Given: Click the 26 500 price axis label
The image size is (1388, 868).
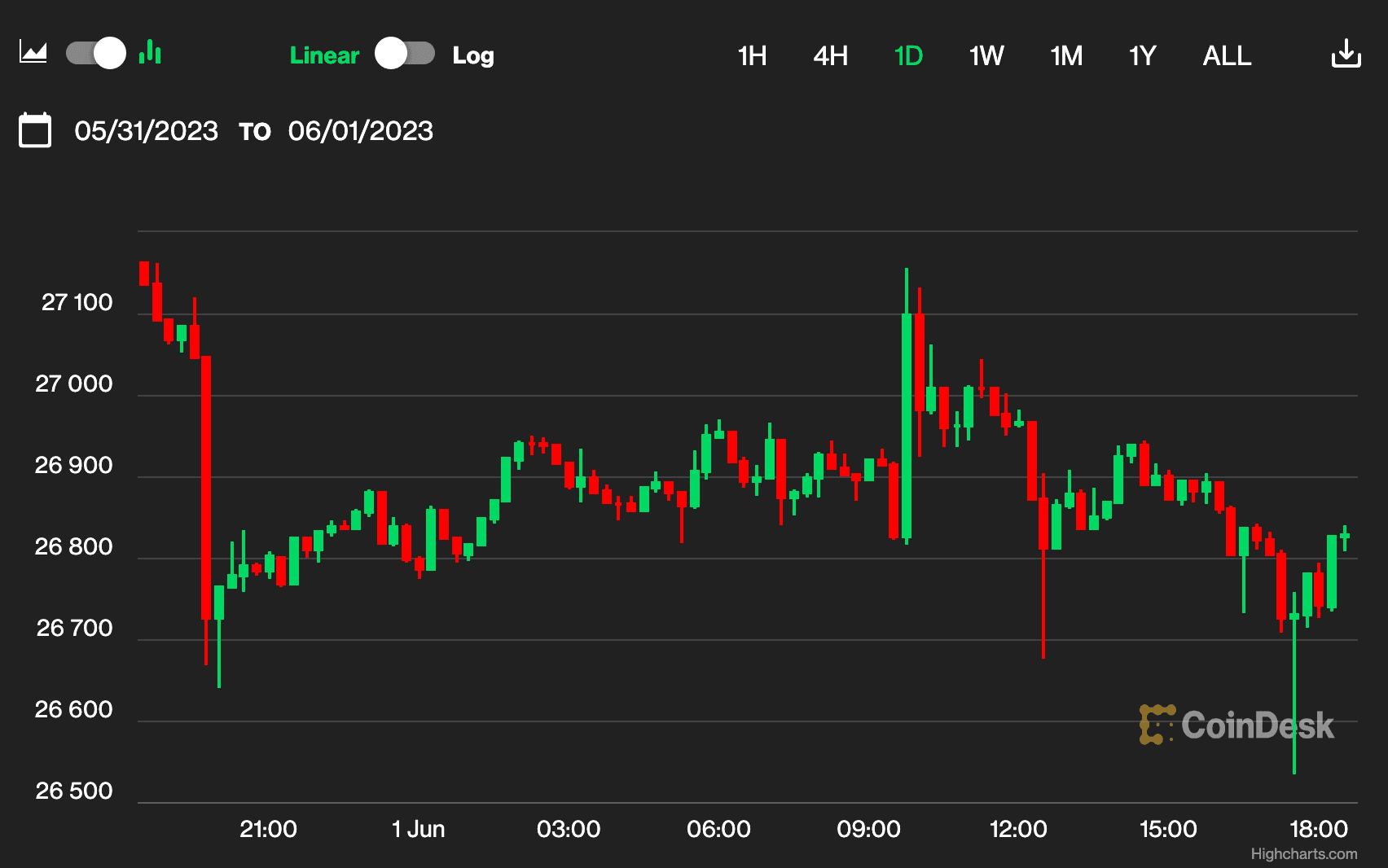Looking at the screenshot, I should 73,791.
